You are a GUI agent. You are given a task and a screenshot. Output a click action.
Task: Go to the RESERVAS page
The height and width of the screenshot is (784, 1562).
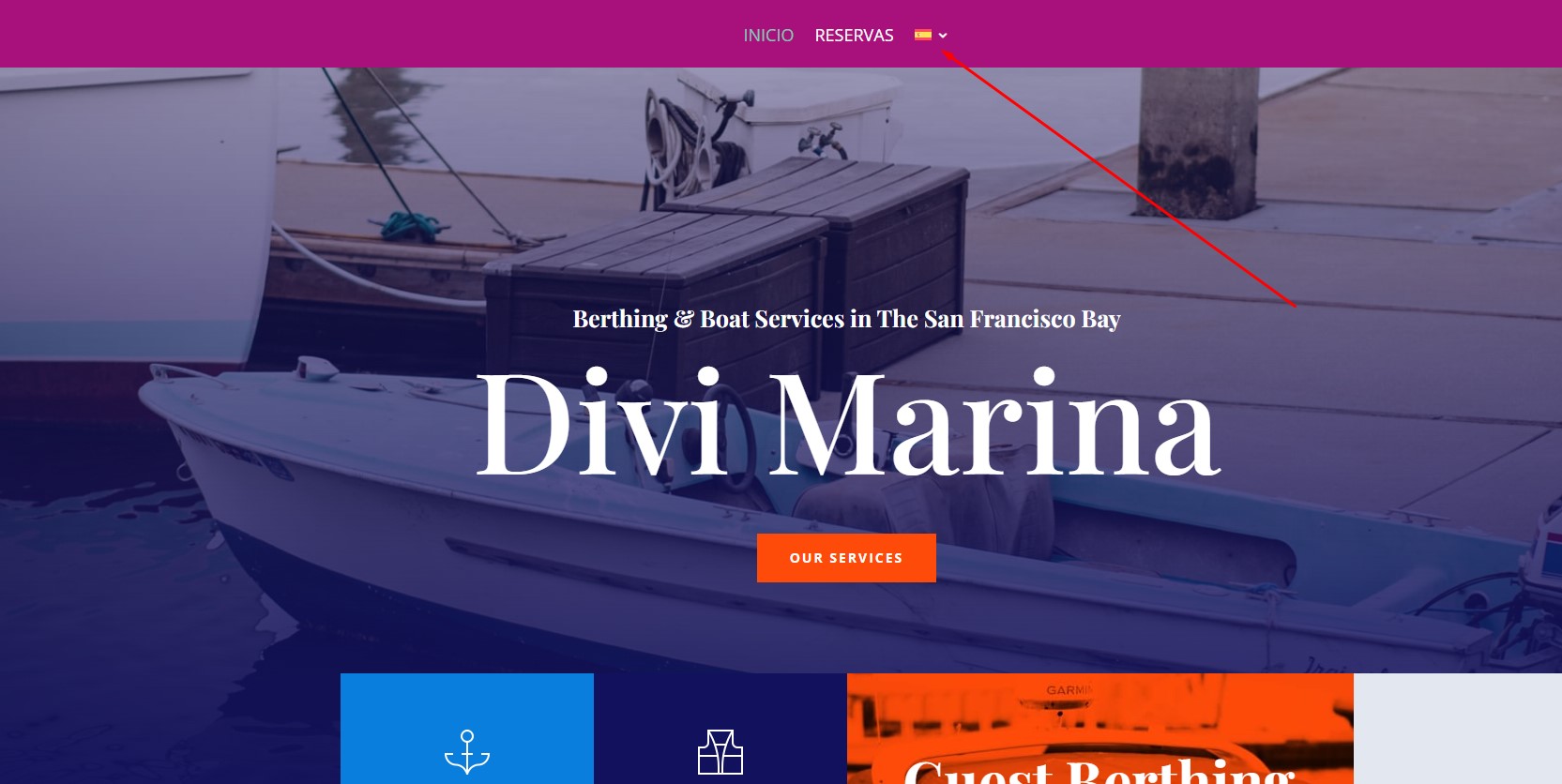tap(854, 36)
